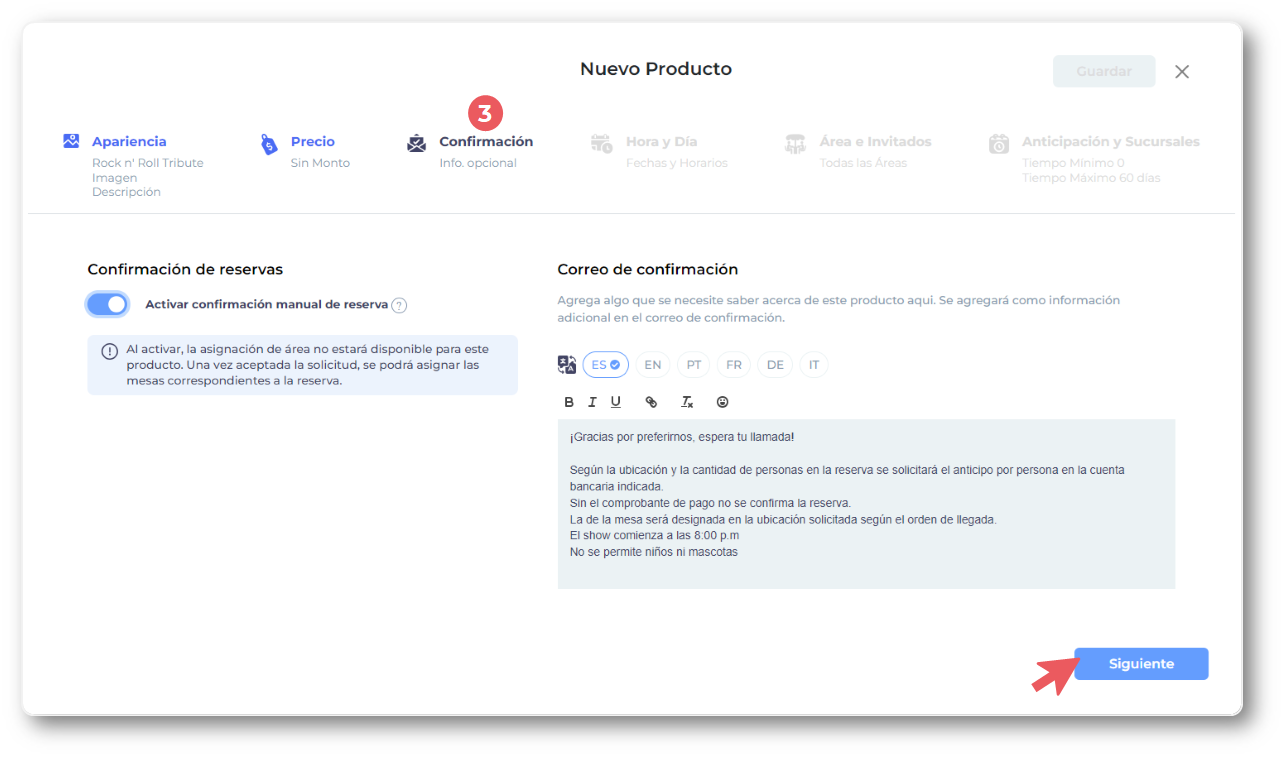Apply underline formatting in the editor
The height and width of the screenshot is (758, 1285).
click(616, 402)
